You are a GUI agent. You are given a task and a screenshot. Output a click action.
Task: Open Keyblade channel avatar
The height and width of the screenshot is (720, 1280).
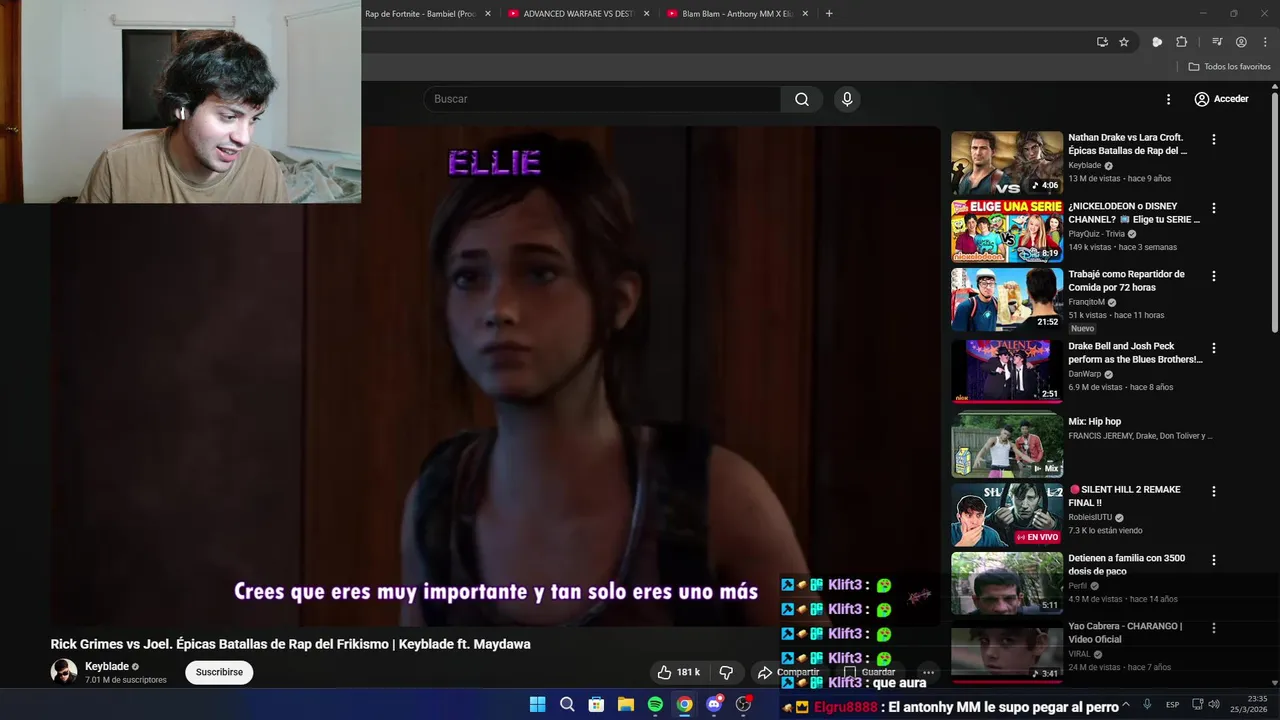pyautogui.click(x=64, y=672)
